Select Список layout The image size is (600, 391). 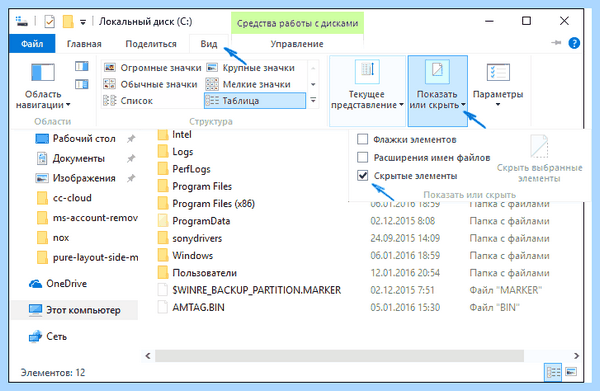[128, 101]
